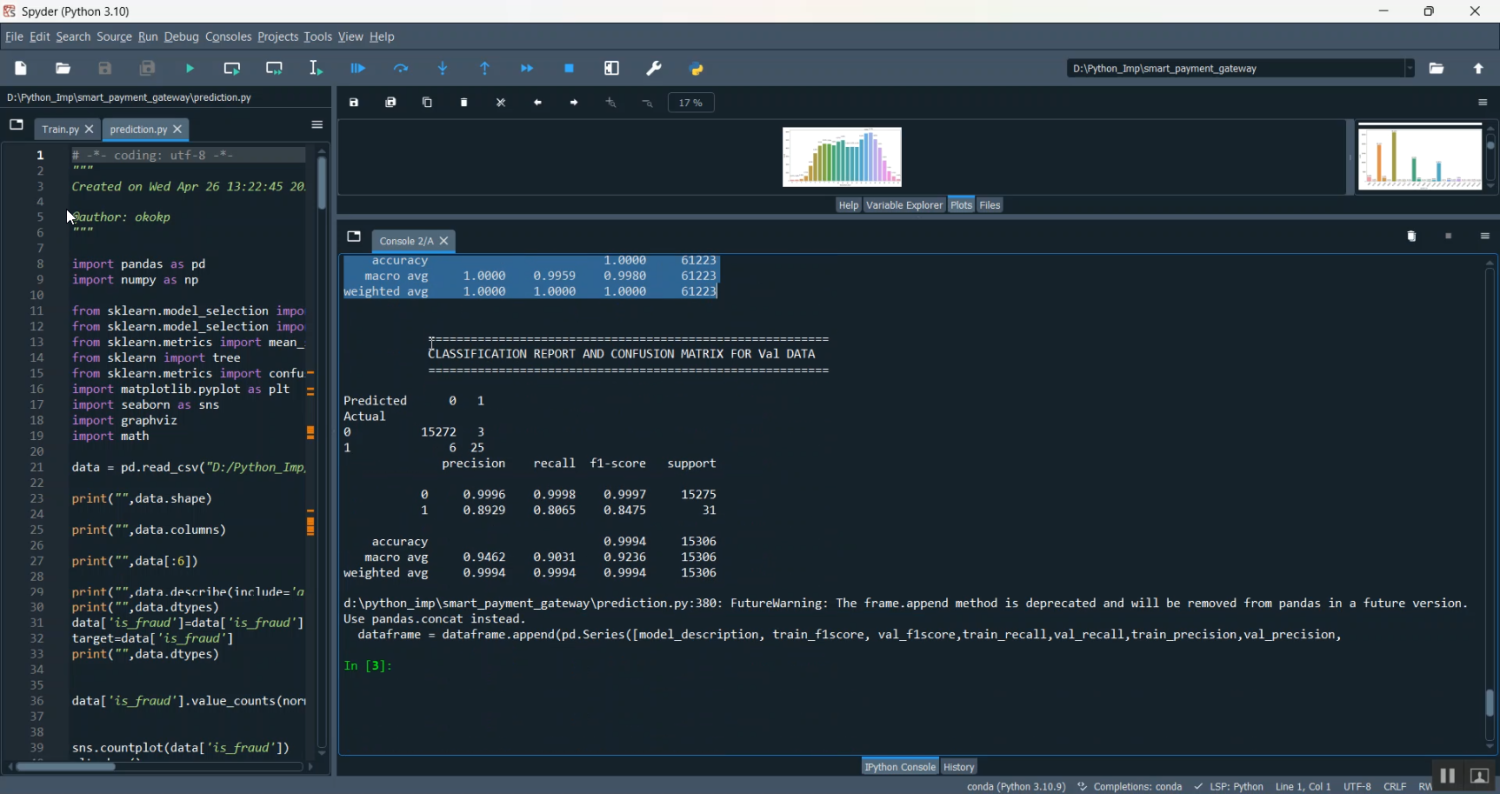This screenshot has width=1500, height=794.
Task: Click the Run file play icon
Action: [x=190, y=68]
